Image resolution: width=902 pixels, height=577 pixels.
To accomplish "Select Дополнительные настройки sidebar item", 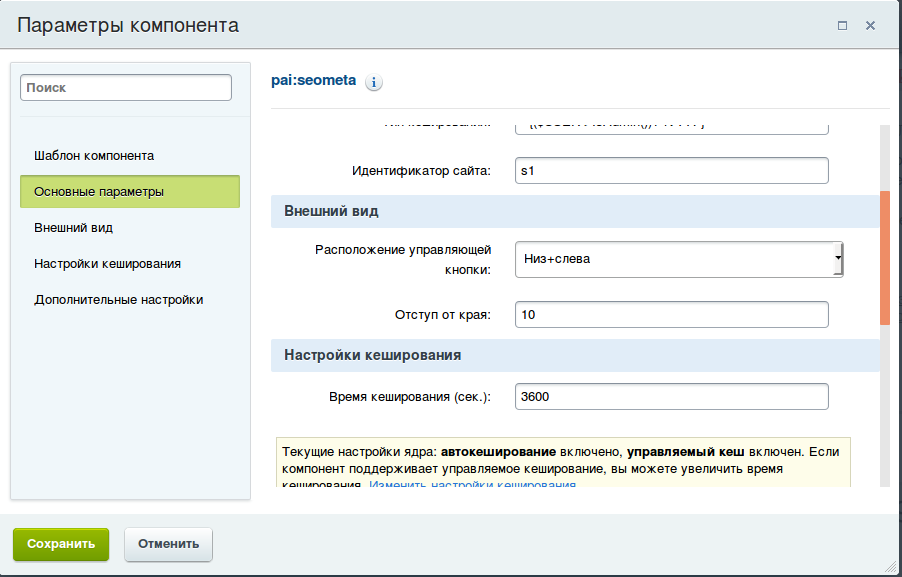I will (x=119, y=299).
